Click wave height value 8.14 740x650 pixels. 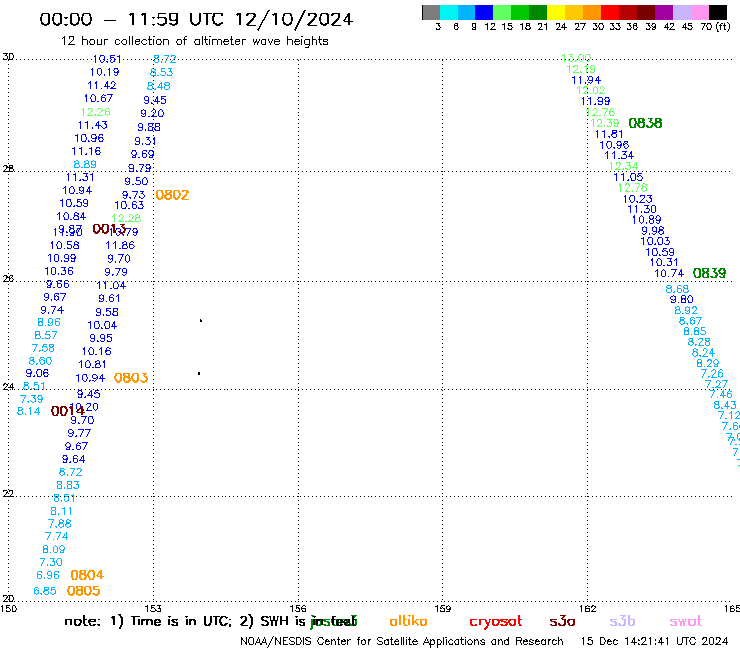[29, 411]
